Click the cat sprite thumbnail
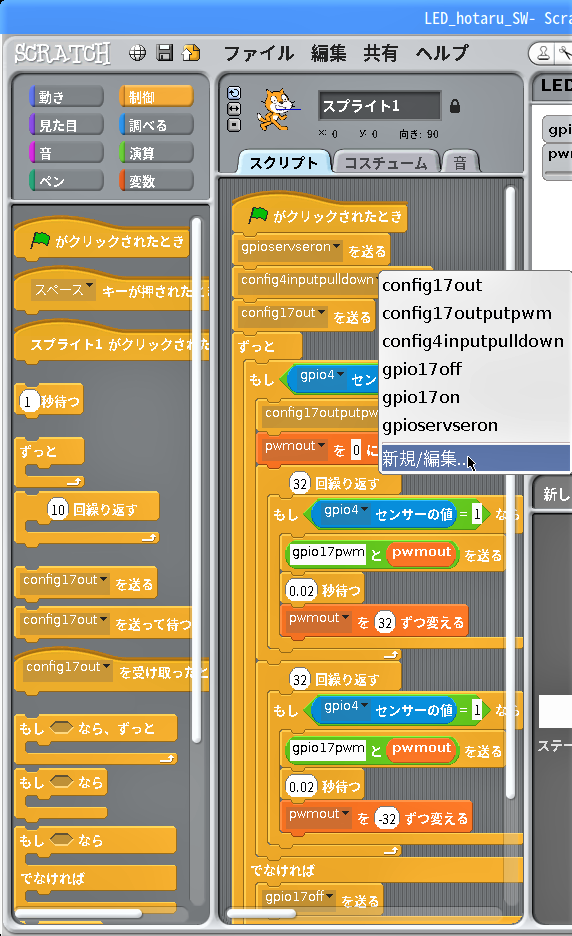 275,110
